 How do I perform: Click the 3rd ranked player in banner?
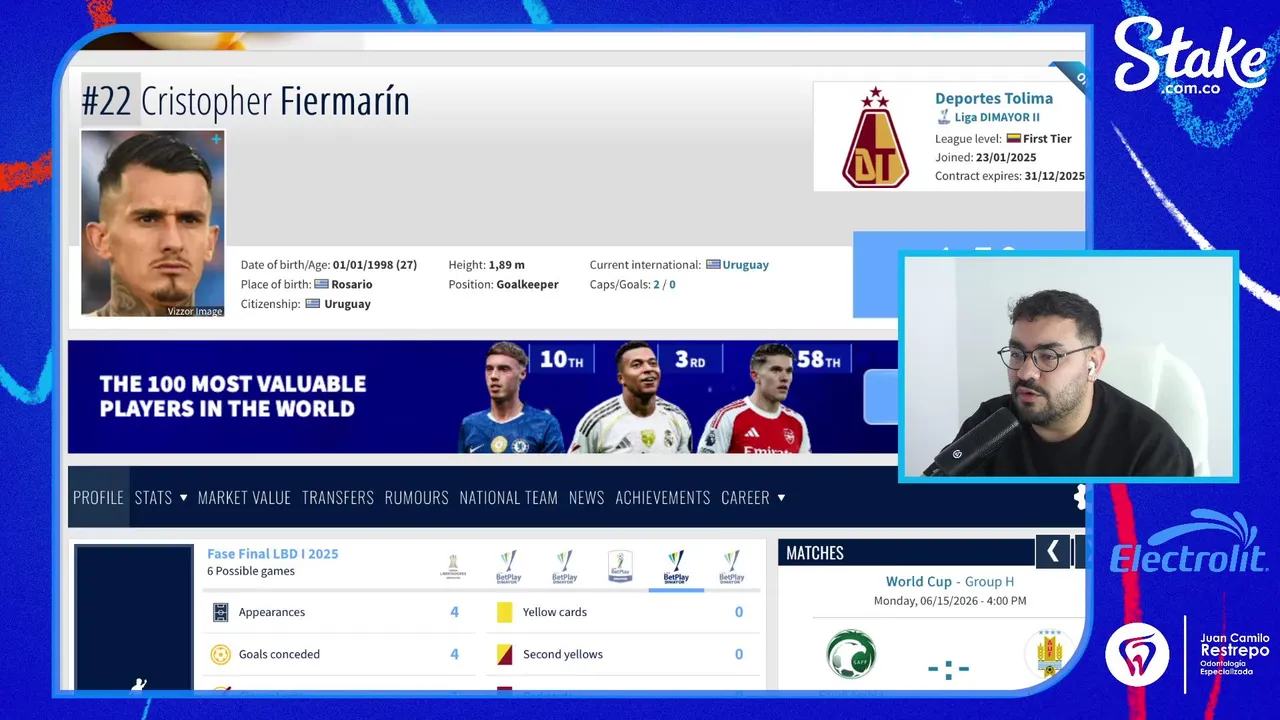tap(633, 398)
